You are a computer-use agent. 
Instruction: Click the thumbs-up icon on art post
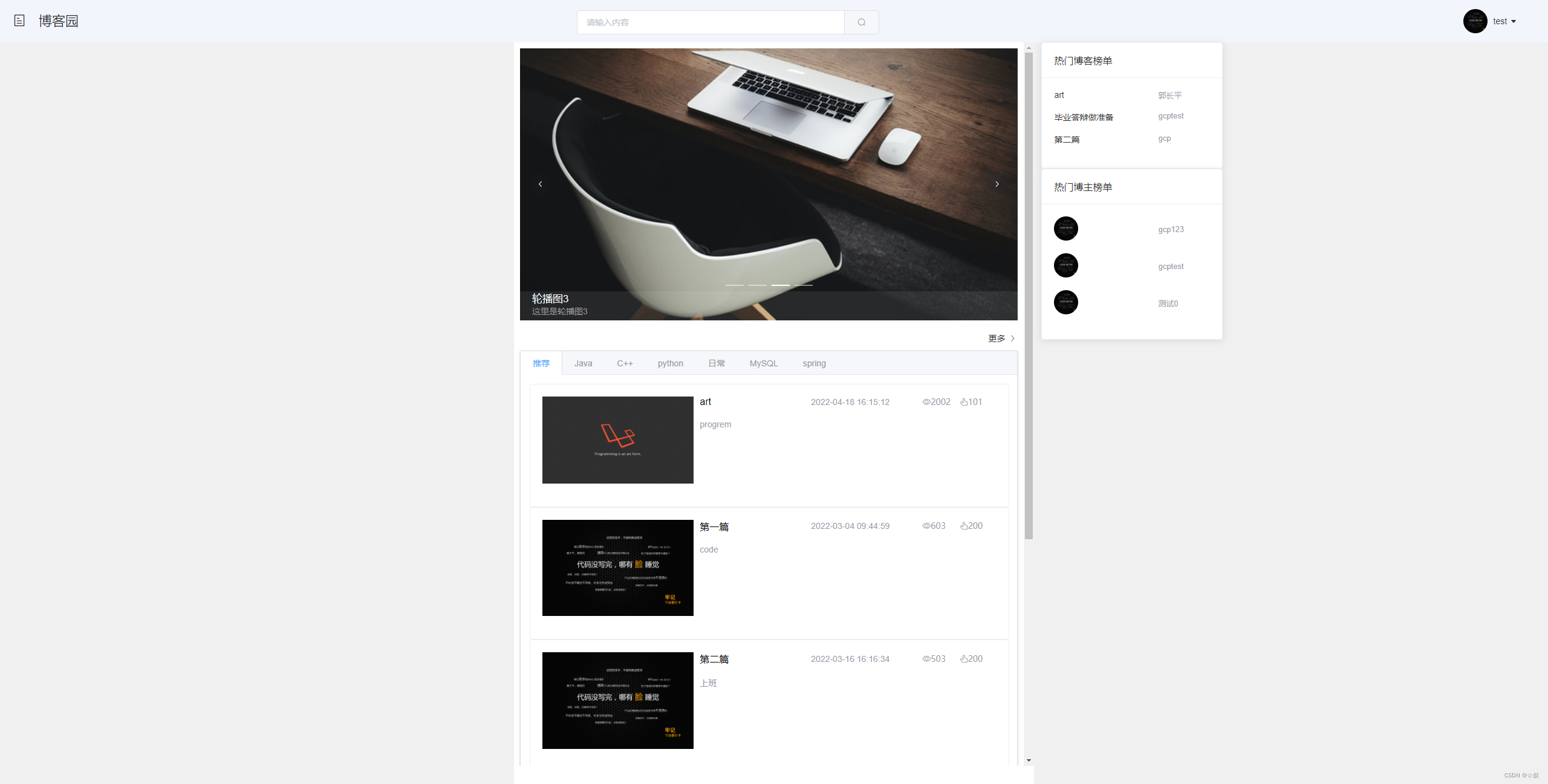[964, 402]
